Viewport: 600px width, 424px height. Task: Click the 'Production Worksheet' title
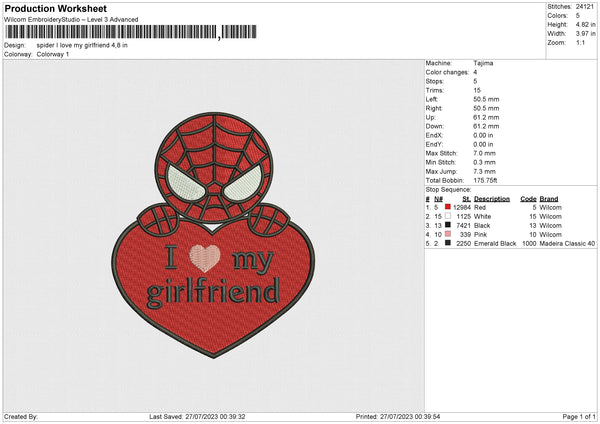(x=56, y=9)
